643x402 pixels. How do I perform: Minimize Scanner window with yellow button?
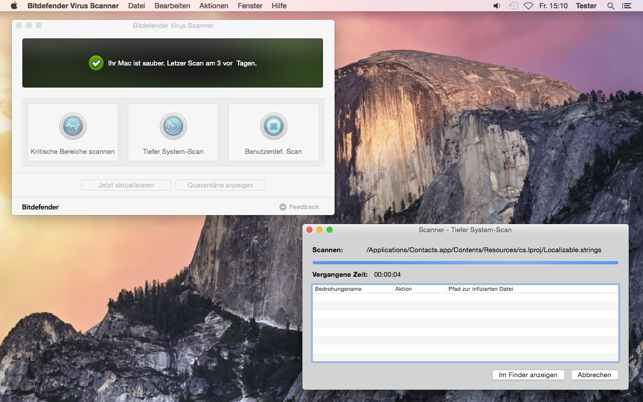pyautogui.click(x=319, y=230)
